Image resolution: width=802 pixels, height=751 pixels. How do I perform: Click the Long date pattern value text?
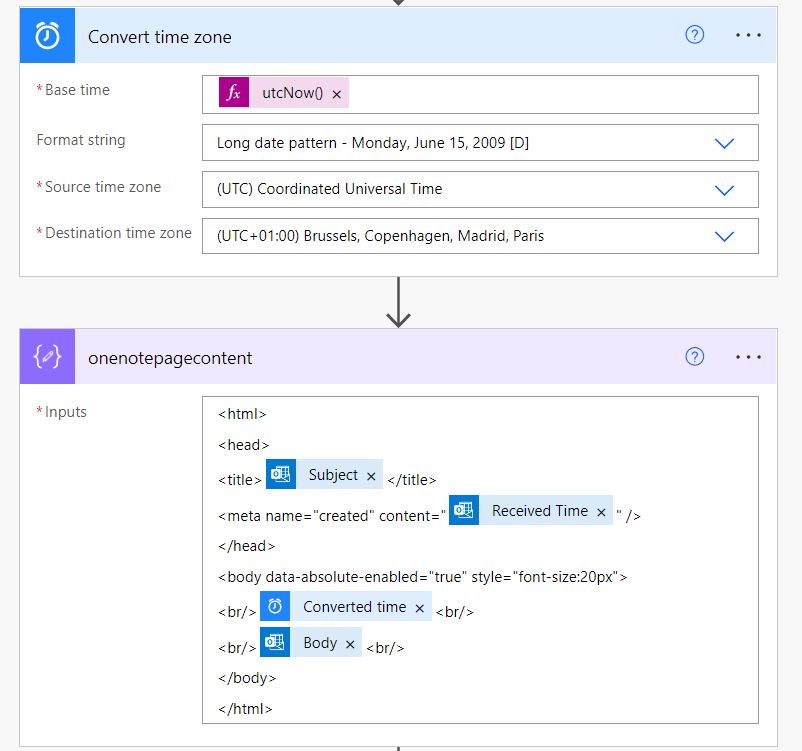pos(373,143)
